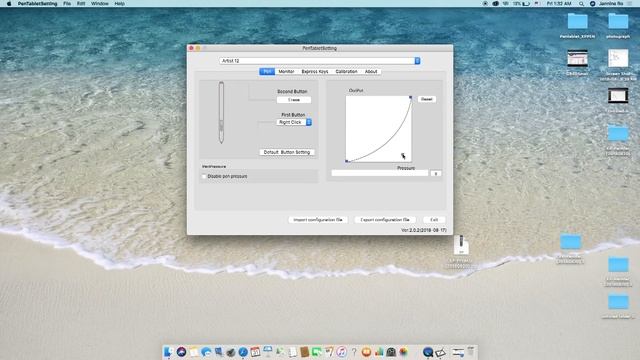Click the Wi-Fi menu bar icon
This screenshot has width=640, height=360.
[505, 4]
